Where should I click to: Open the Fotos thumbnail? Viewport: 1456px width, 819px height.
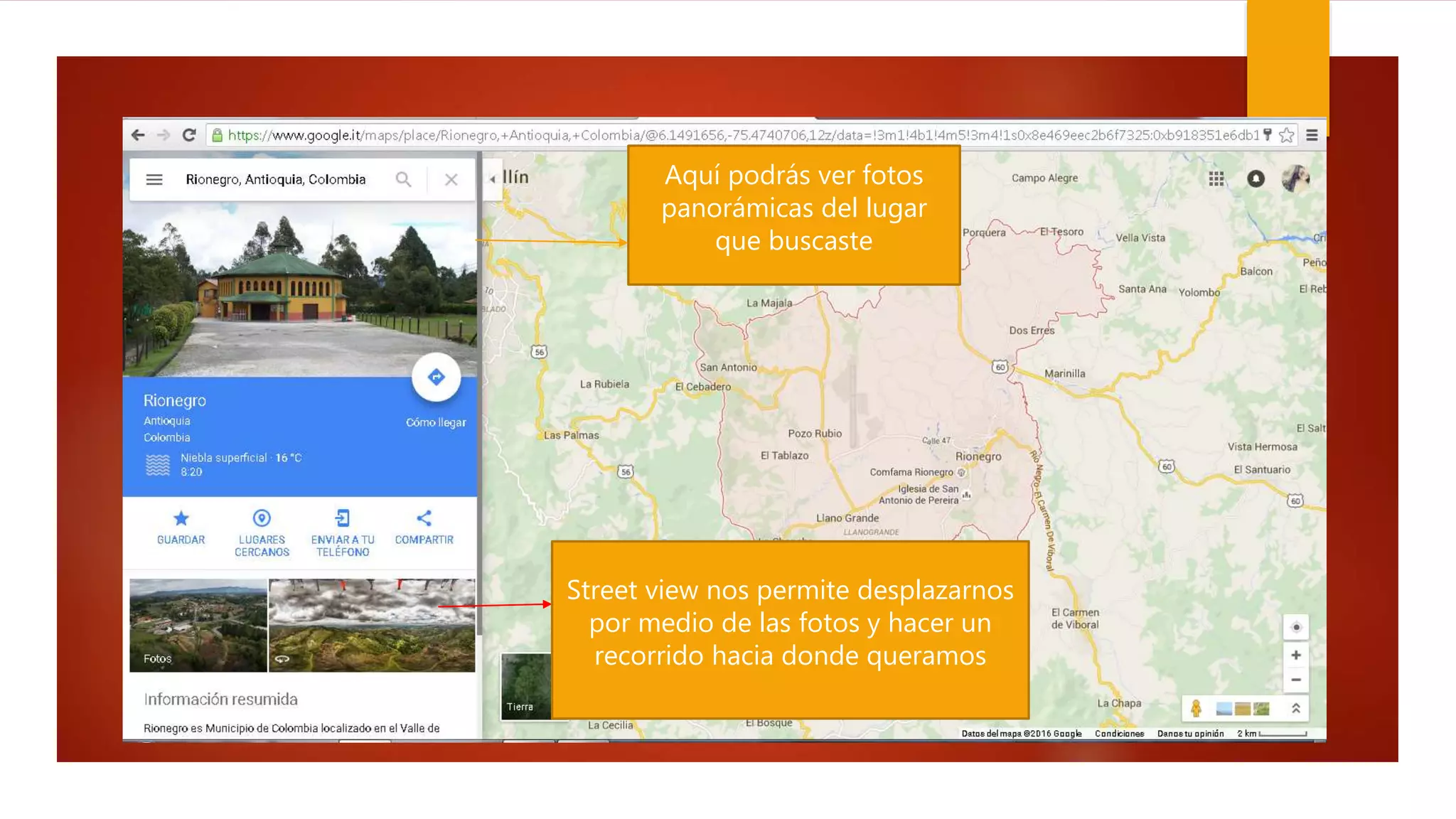tap(198, 625)
